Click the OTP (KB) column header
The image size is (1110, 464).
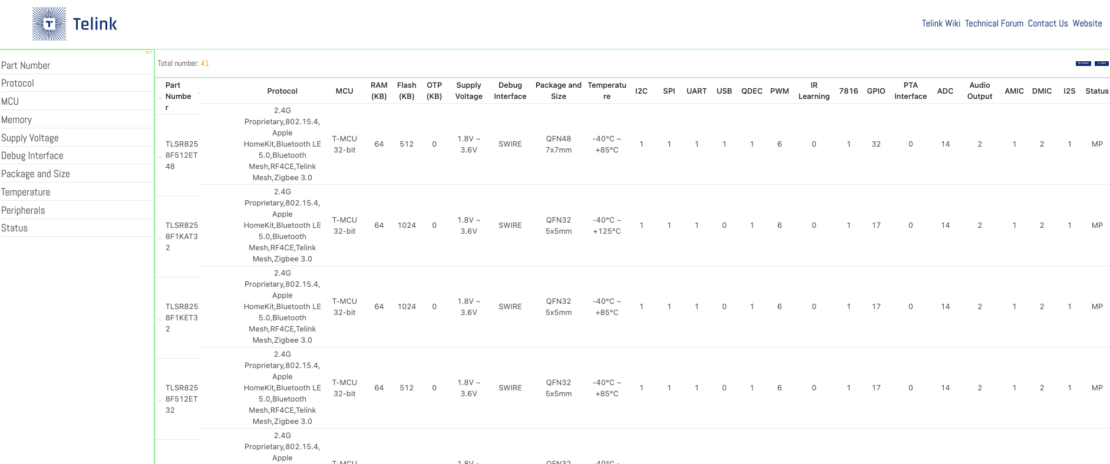pos(434,91)
